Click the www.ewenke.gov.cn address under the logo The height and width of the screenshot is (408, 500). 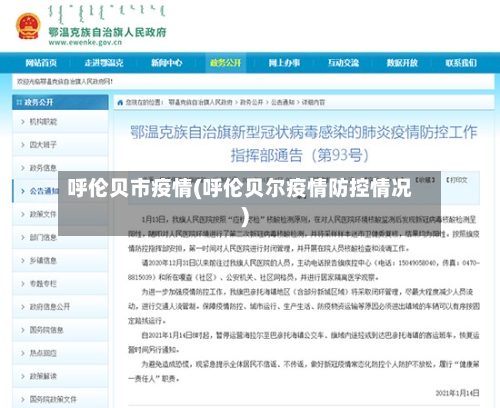(85, 42)
